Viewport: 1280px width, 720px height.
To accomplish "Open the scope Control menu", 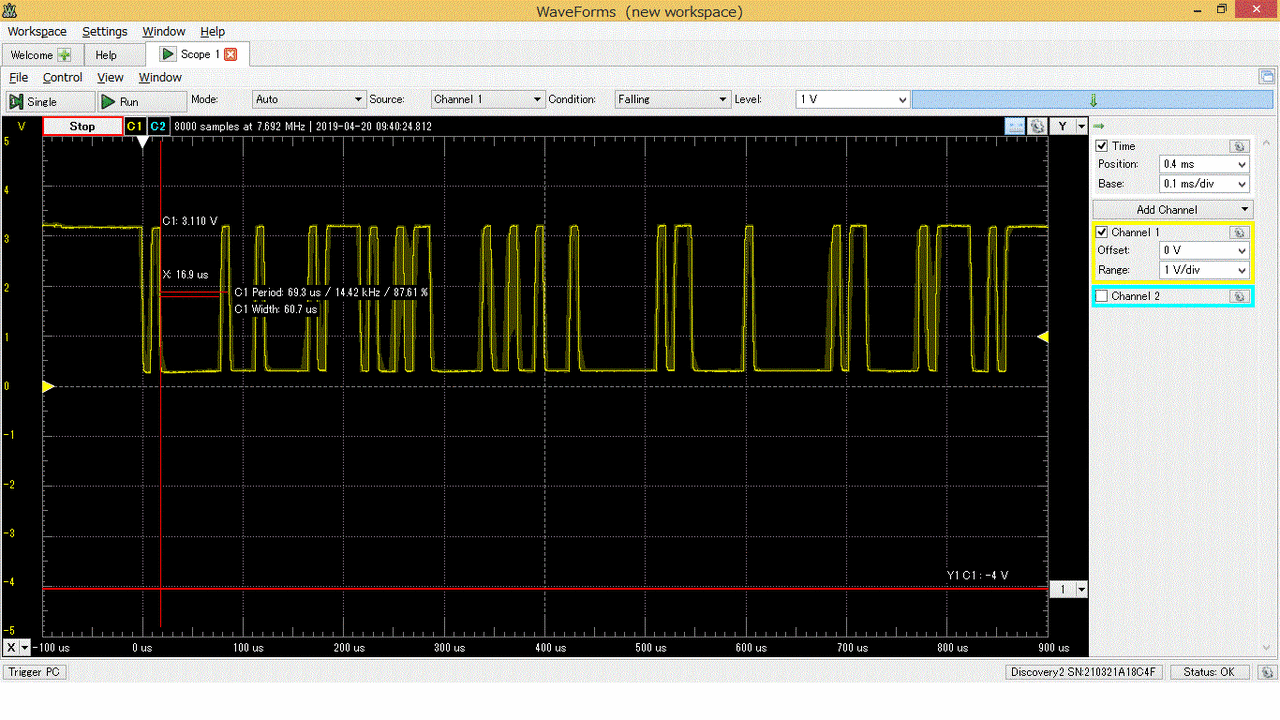I will [62, 77].
